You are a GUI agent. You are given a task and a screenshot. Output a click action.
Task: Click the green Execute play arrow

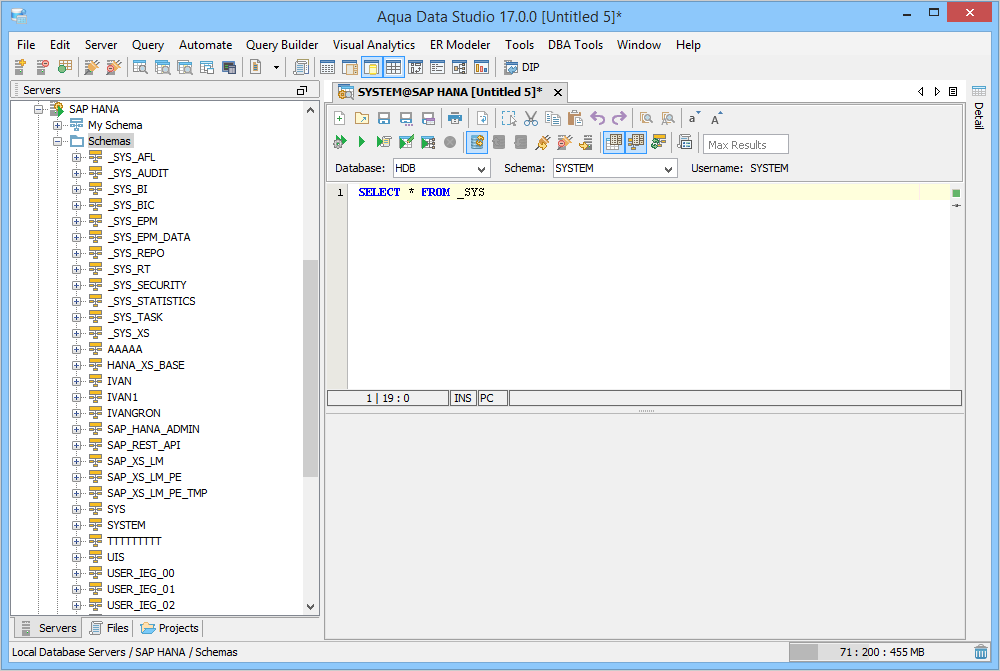point(362,142)
